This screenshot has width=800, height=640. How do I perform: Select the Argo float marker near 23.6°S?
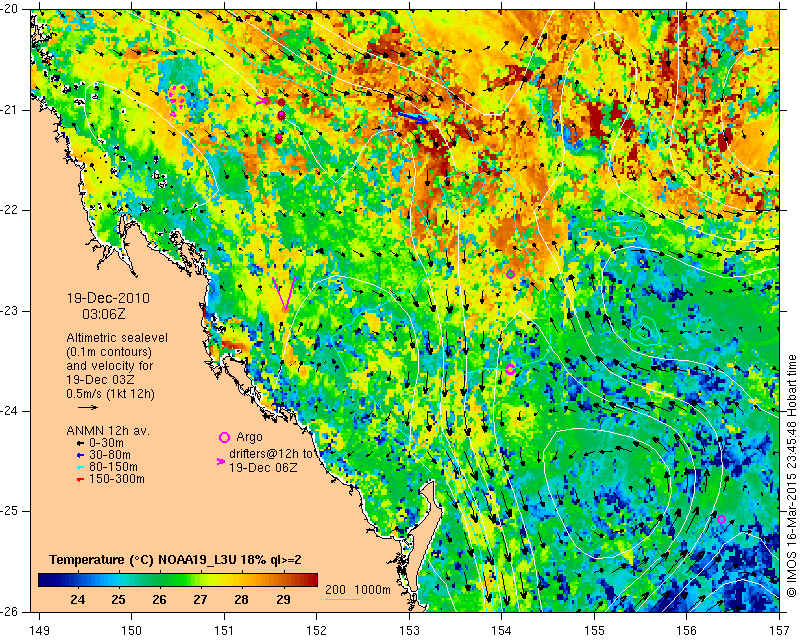click(x=510, y=370)
